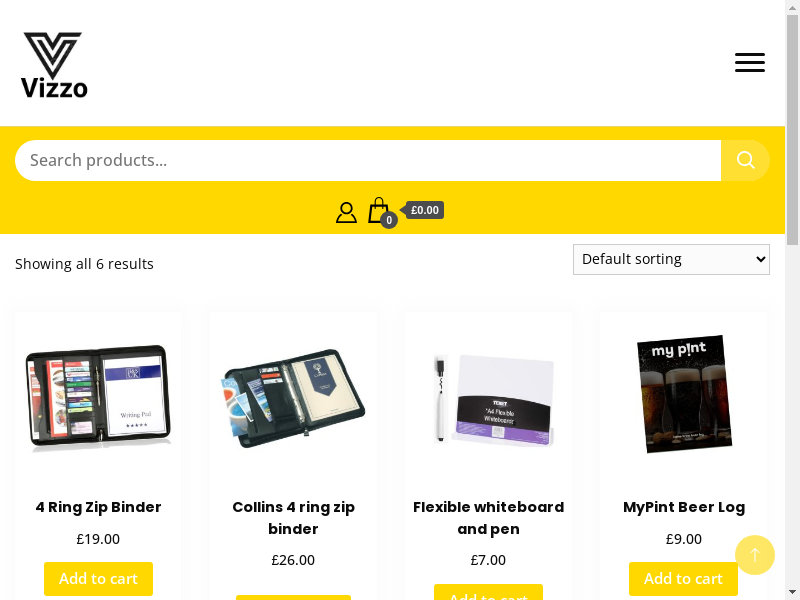Image resolution: width=800 pixels, height=600 pixels.
Task: Open Collins 4 ring zip binder image
Action: [293, 395]
